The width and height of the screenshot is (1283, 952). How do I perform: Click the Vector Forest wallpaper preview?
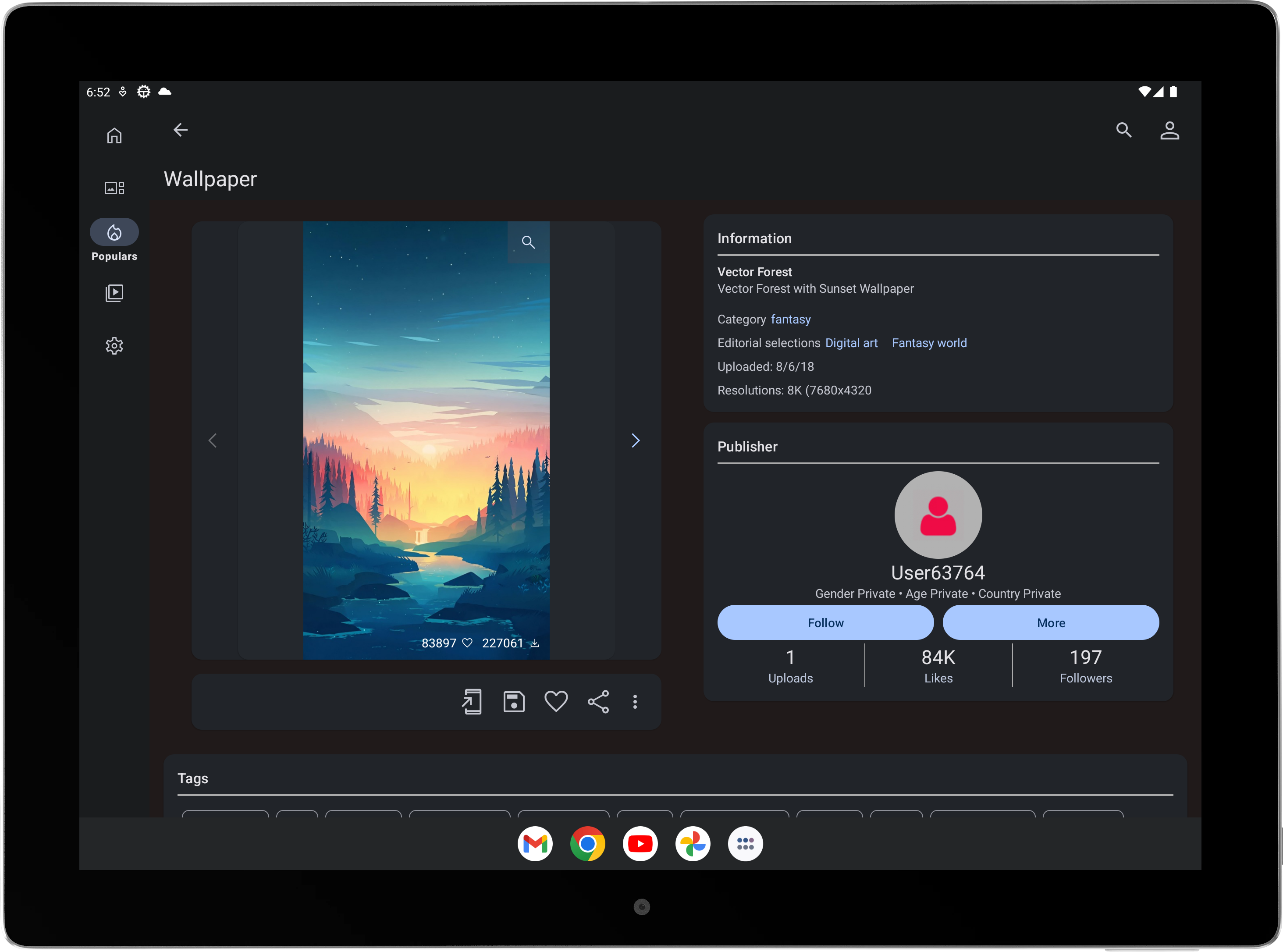pyautogui.click(x=426, y=440)
